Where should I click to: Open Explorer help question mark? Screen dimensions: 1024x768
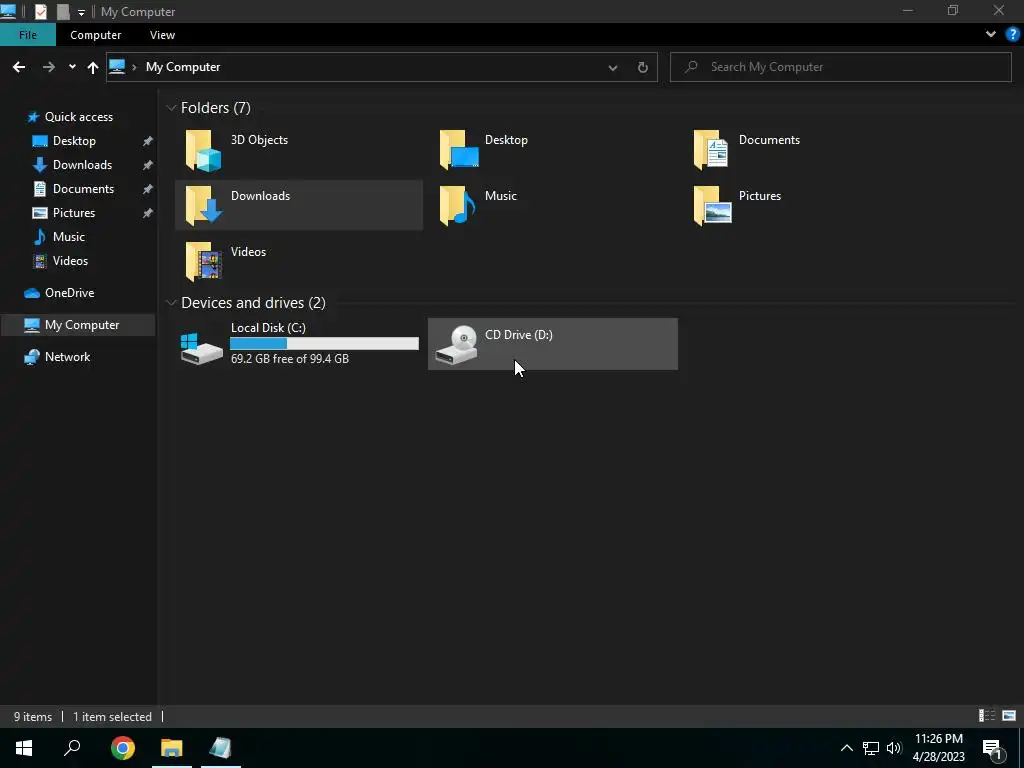click(1013, 35)
